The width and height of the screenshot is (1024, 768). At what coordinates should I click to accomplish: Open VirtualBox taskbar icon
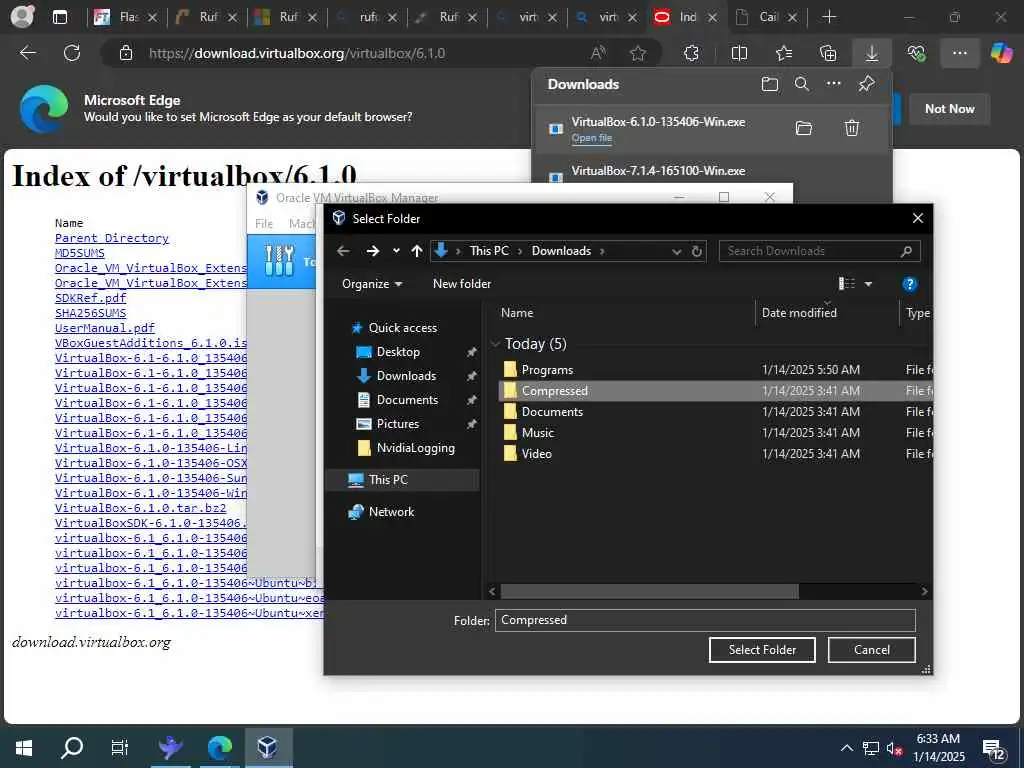pyautogui.click(x=267, y=747)
